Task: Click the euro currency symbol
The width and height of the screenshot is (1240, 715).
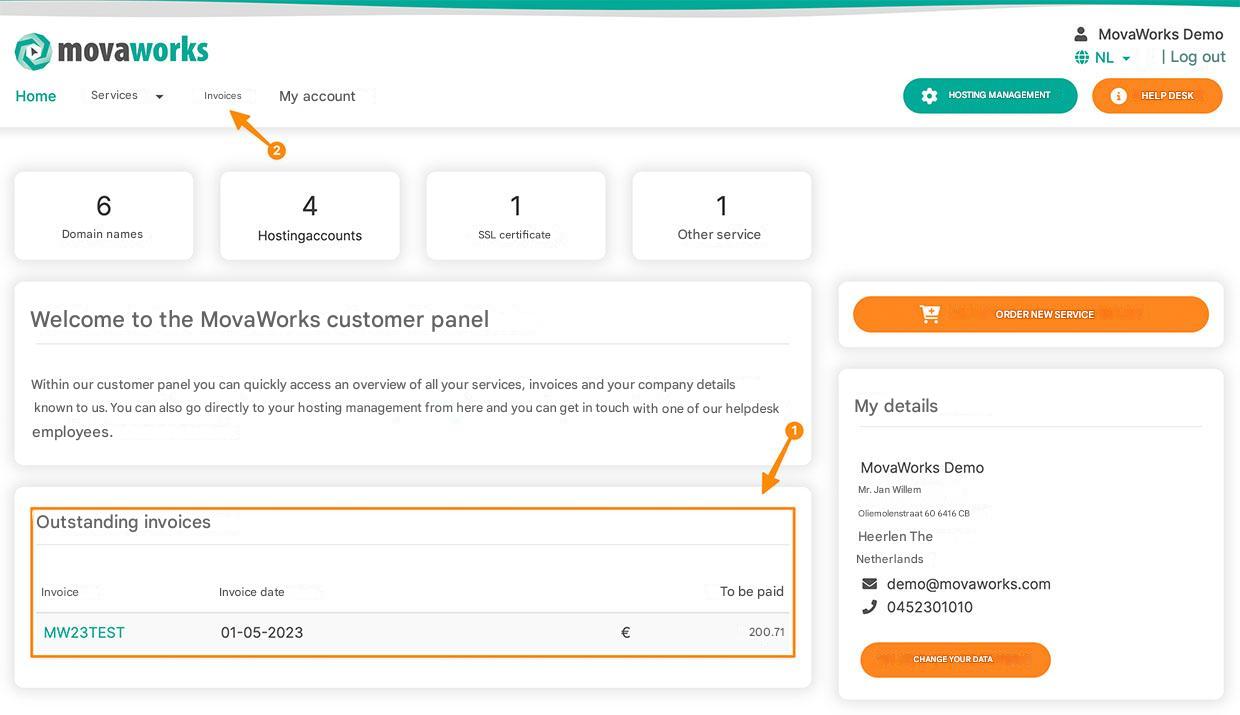Action: coord(626,632)
